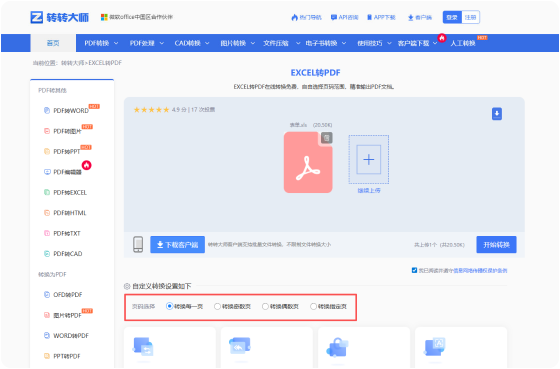This screenshot has width=560, height=369.
Task: Expand the 客户端下载 nav dropdown
Action: pyautogui.click(x=418, y=43)
